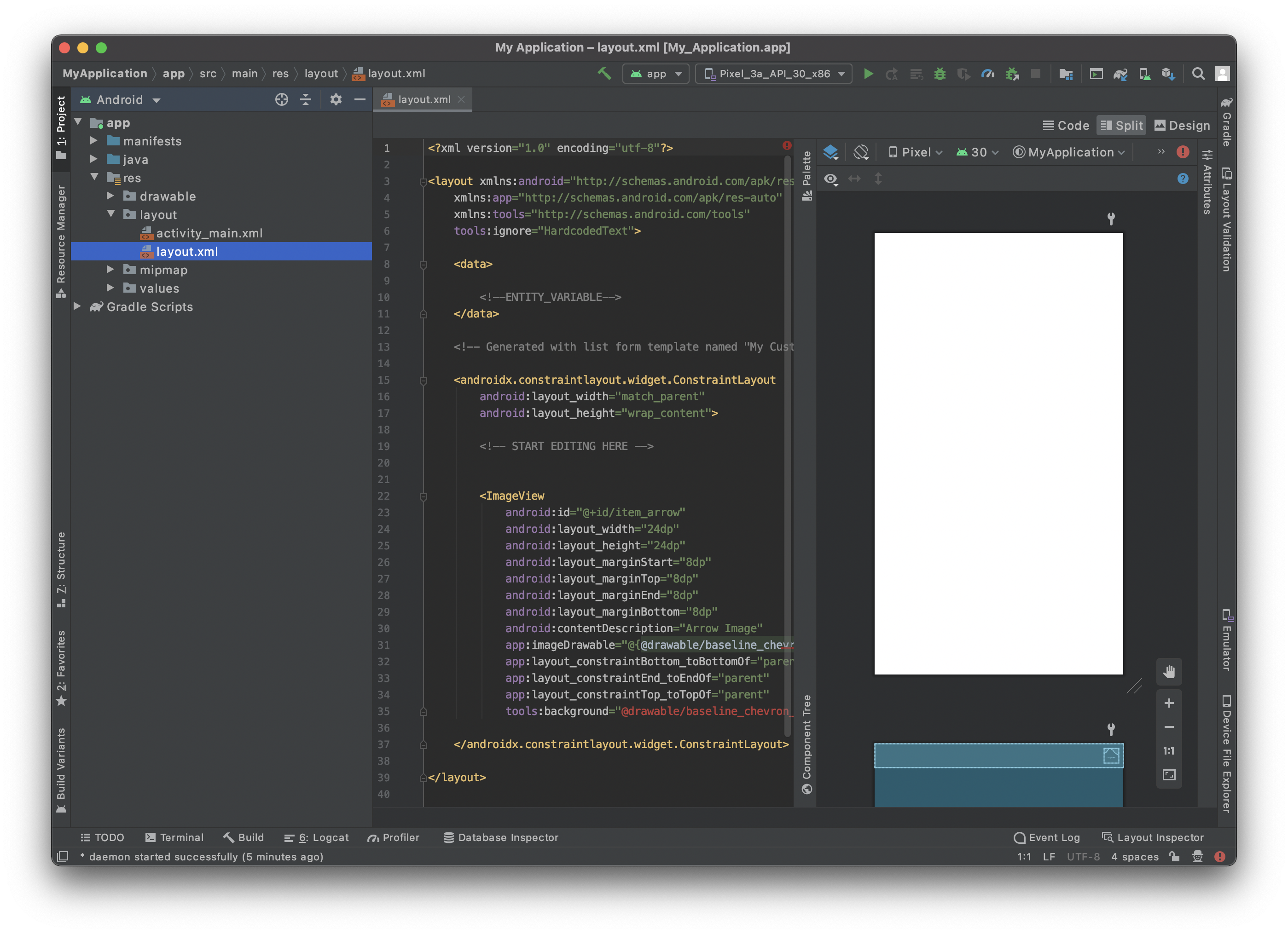Expand the manifests folder
This screenshot has width=1288, height=934.
pos(94,141)
